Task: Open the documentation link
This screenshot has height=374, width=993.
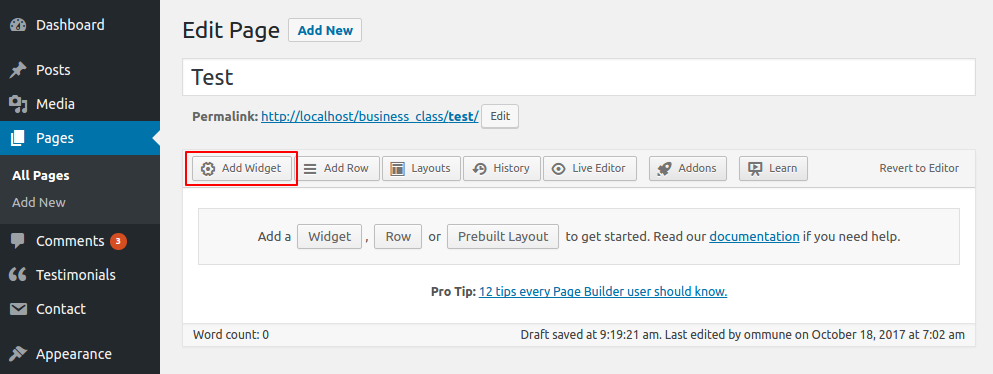Action: pyautogui.click(x=754, y=237)
